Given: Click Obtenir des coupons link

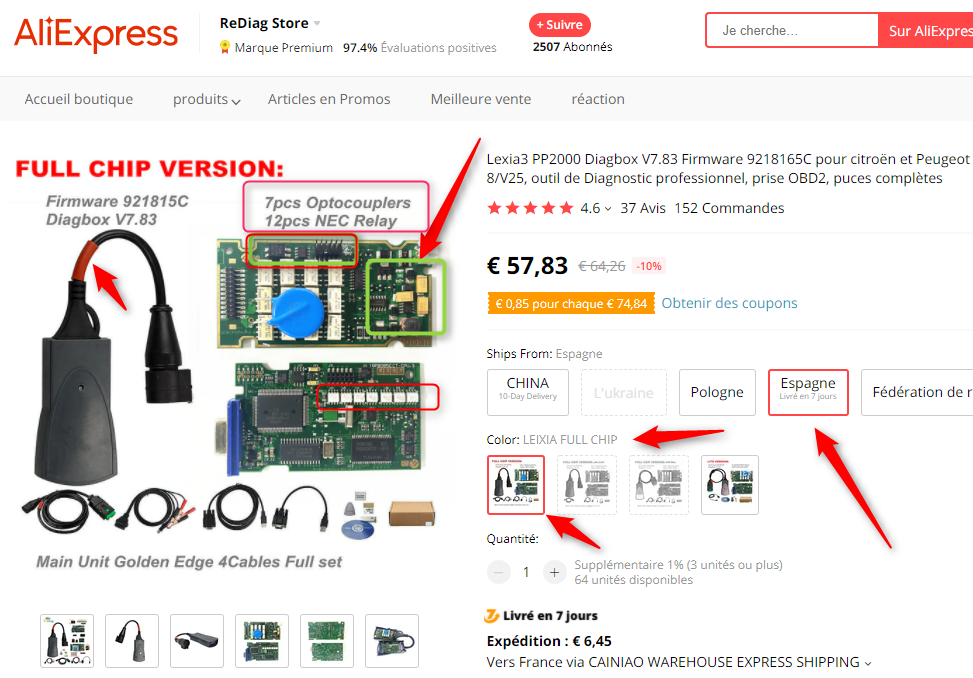Looking at the screenshot, I should (729, 303).
